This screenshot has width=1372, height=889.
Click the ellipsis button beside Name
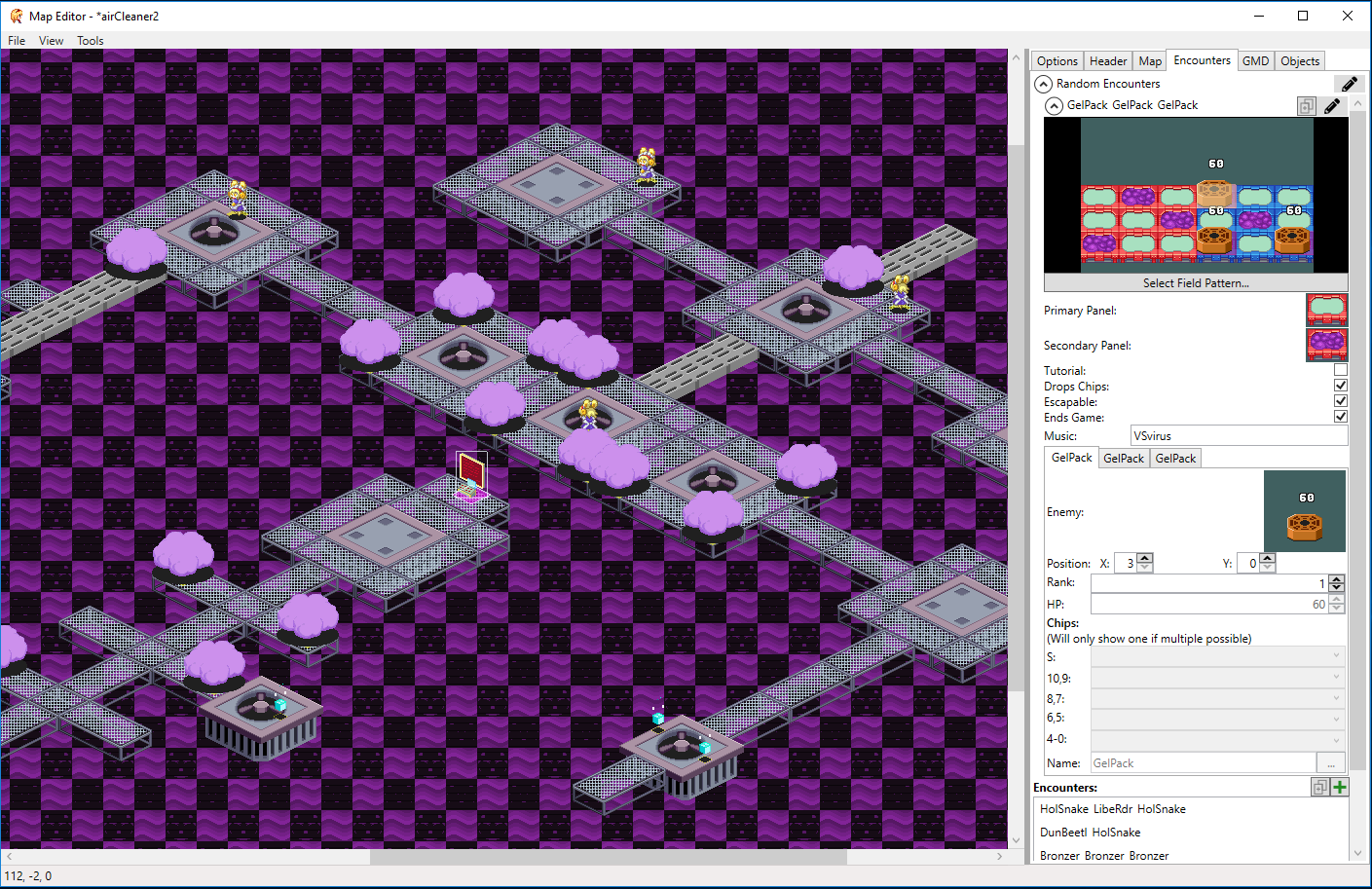point(1331,763)
